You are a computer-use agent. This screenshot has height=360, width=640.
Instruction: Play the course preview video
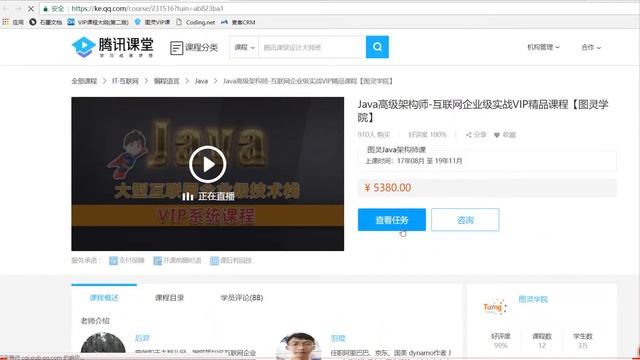click(x=208, y=164)
